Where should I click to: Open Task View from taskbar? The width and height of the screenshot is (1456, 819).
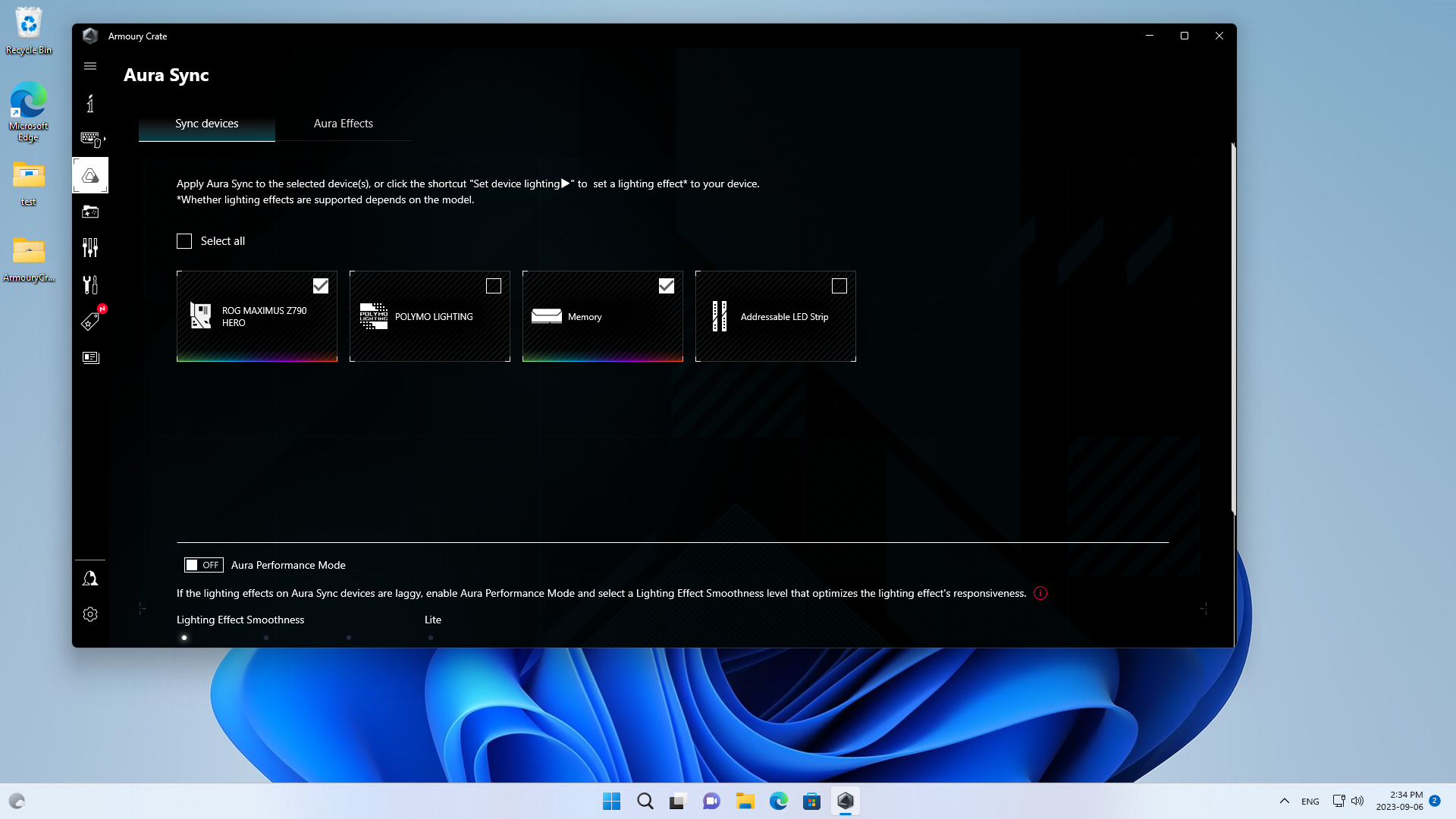click(x=678, y=801)
